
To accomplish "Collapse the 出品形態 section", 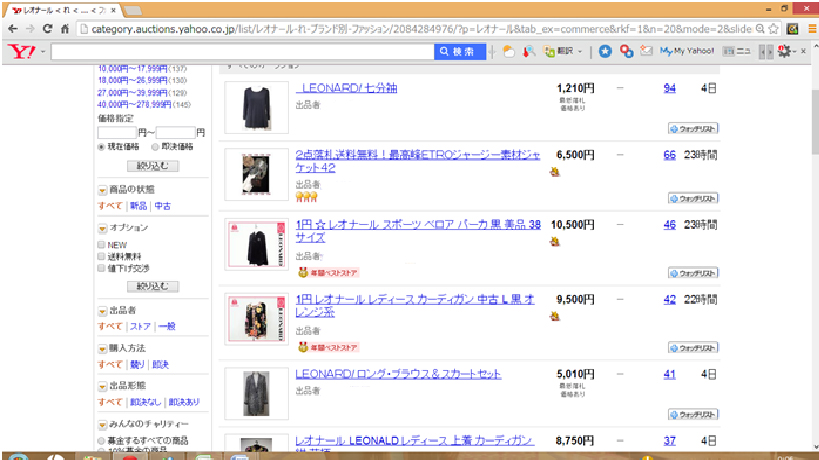I will [x=102, y=386].
